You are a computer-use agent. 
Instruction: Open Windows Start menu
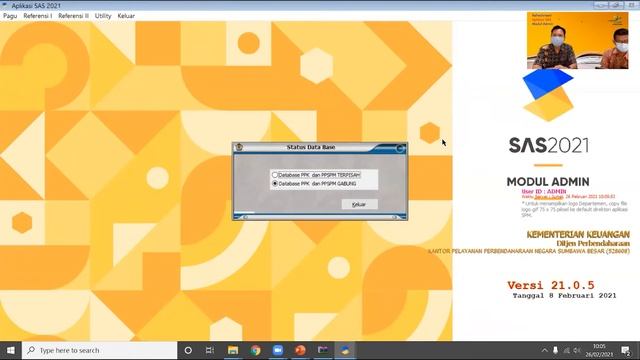click(11, 350)
